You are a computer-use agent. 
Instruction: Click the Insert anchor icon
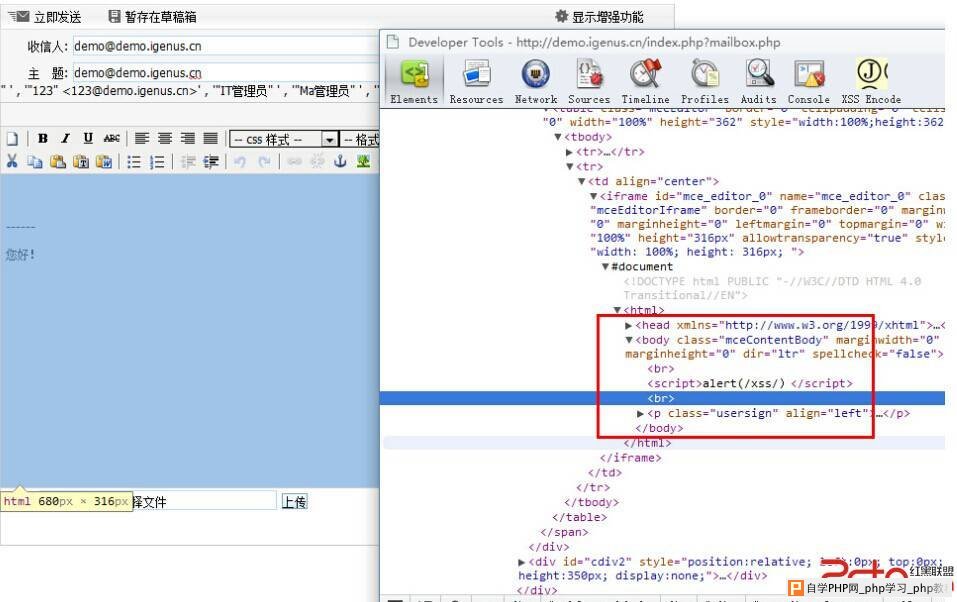(x=340, y=161)
